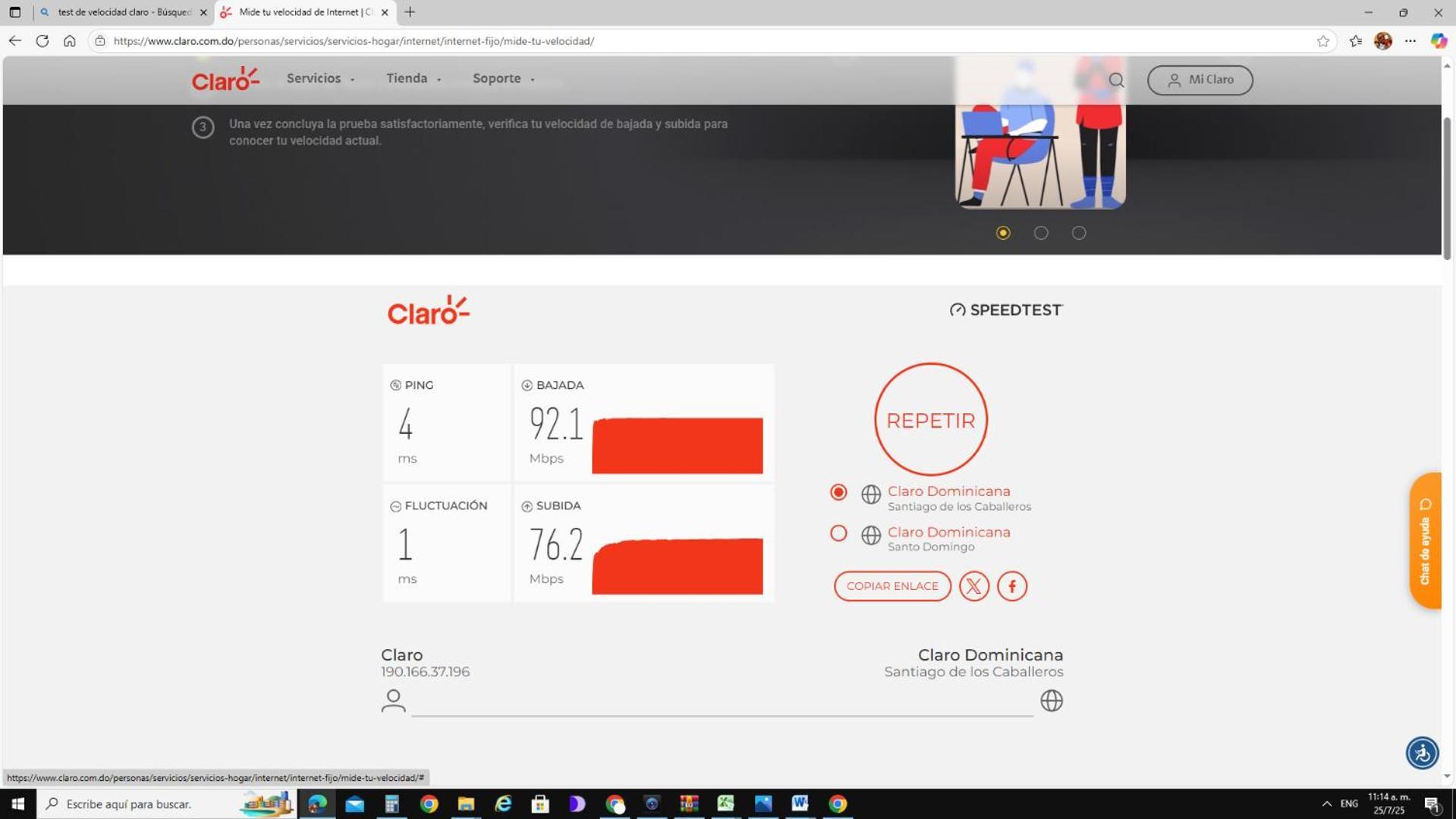Switch to third carousel slide dot
The image size is (1456, 819).
coord(1078,233)
